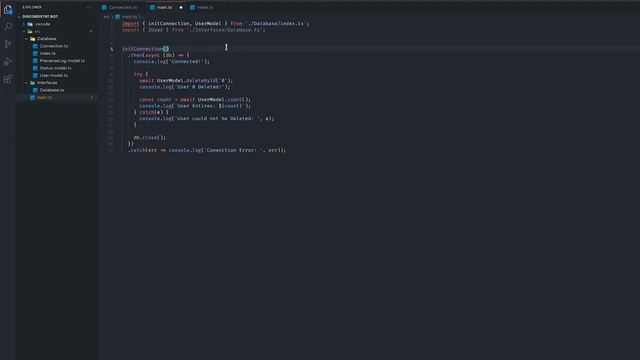Collapse the Interfaces folder chevron
This screenshot has height=360, width=640.
coord(27,83)
